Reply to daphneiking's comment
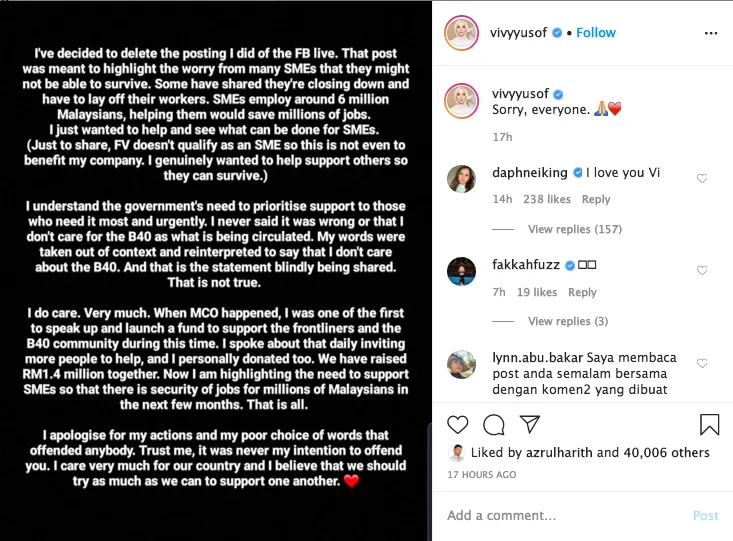The height and width of the screenshot is (541, 733). point(596,199)
